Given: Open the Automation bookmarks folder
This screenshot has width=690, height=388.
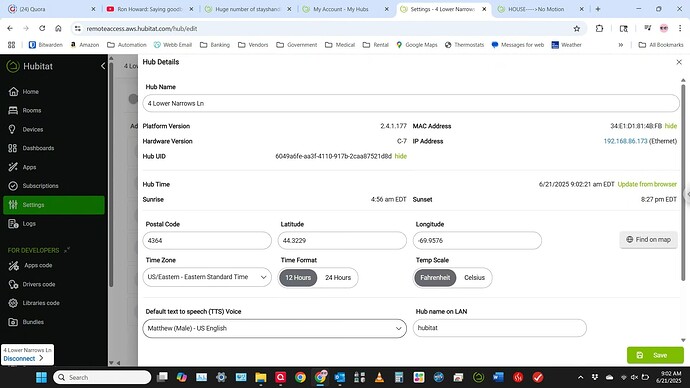Looking at the screenshot, I should click(x=127, y=45).
